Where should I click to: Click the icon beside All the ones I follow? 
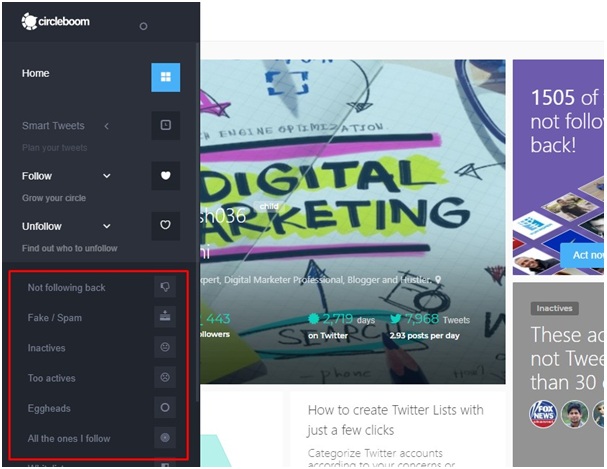click(166, 438)
